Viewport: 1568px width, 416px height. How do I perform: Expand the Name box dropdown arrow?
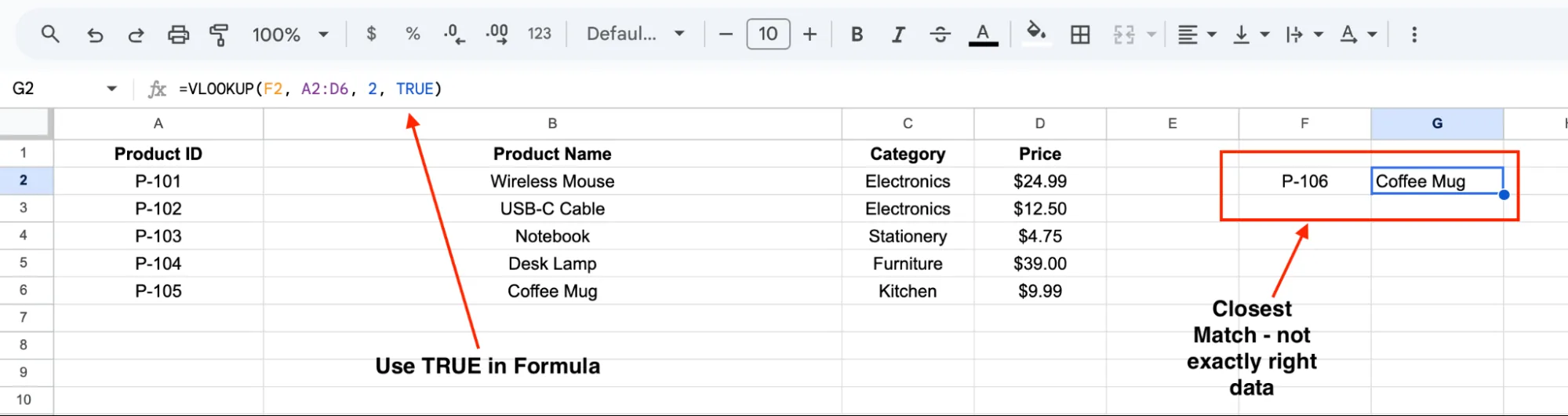click(111, 89)
